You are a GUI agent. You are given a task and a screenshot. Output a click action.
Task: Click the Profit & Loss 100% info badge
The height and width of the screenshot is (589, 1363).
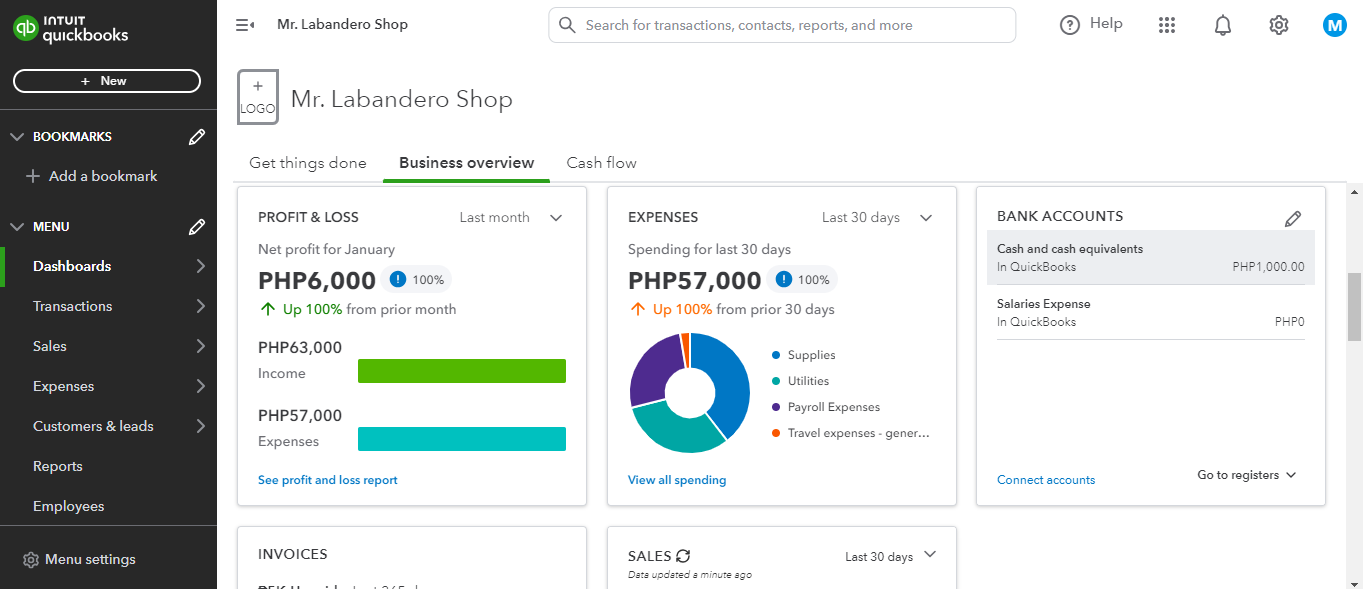pyautogui.click(x=419, y=280)
